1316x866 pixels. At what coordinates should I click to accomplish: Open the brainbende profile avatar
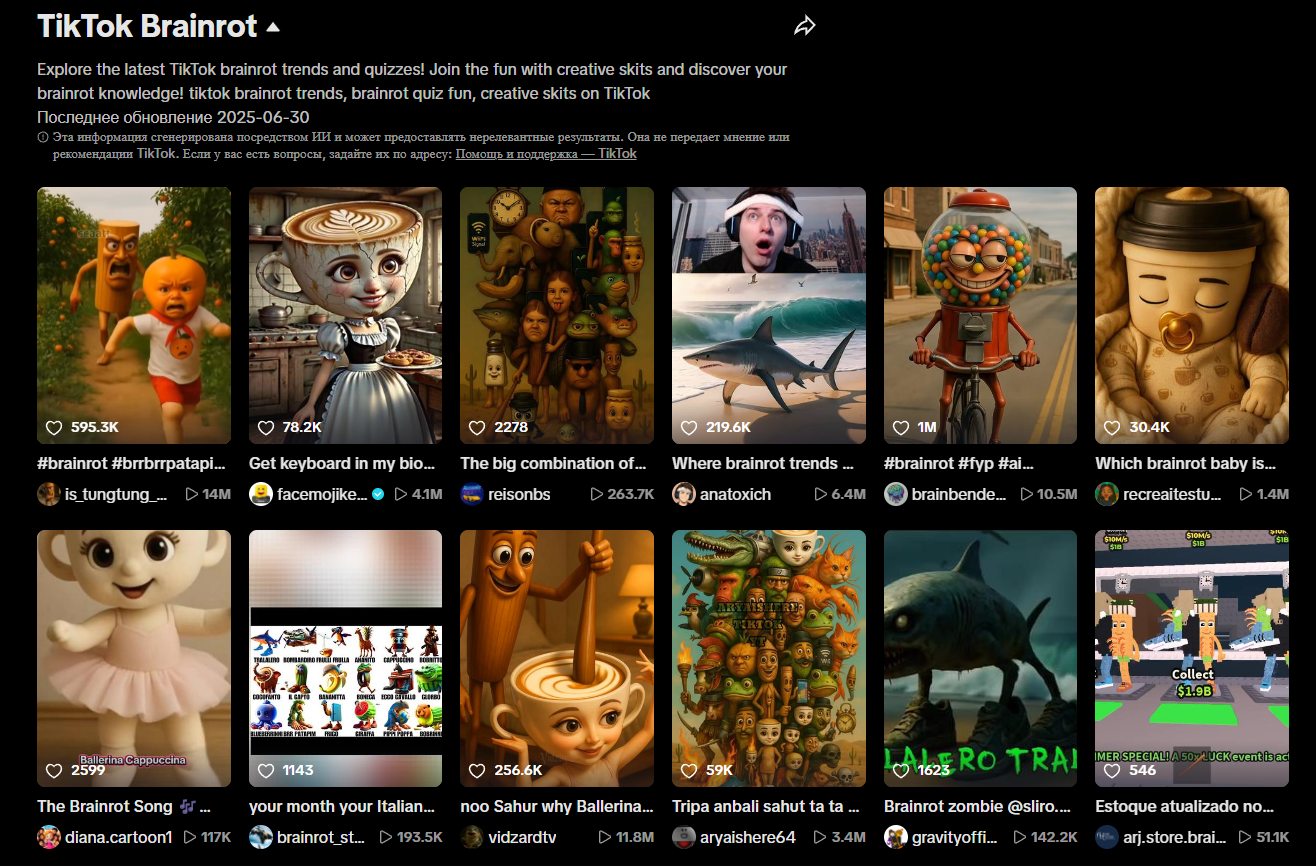click(x=896, y=494)
